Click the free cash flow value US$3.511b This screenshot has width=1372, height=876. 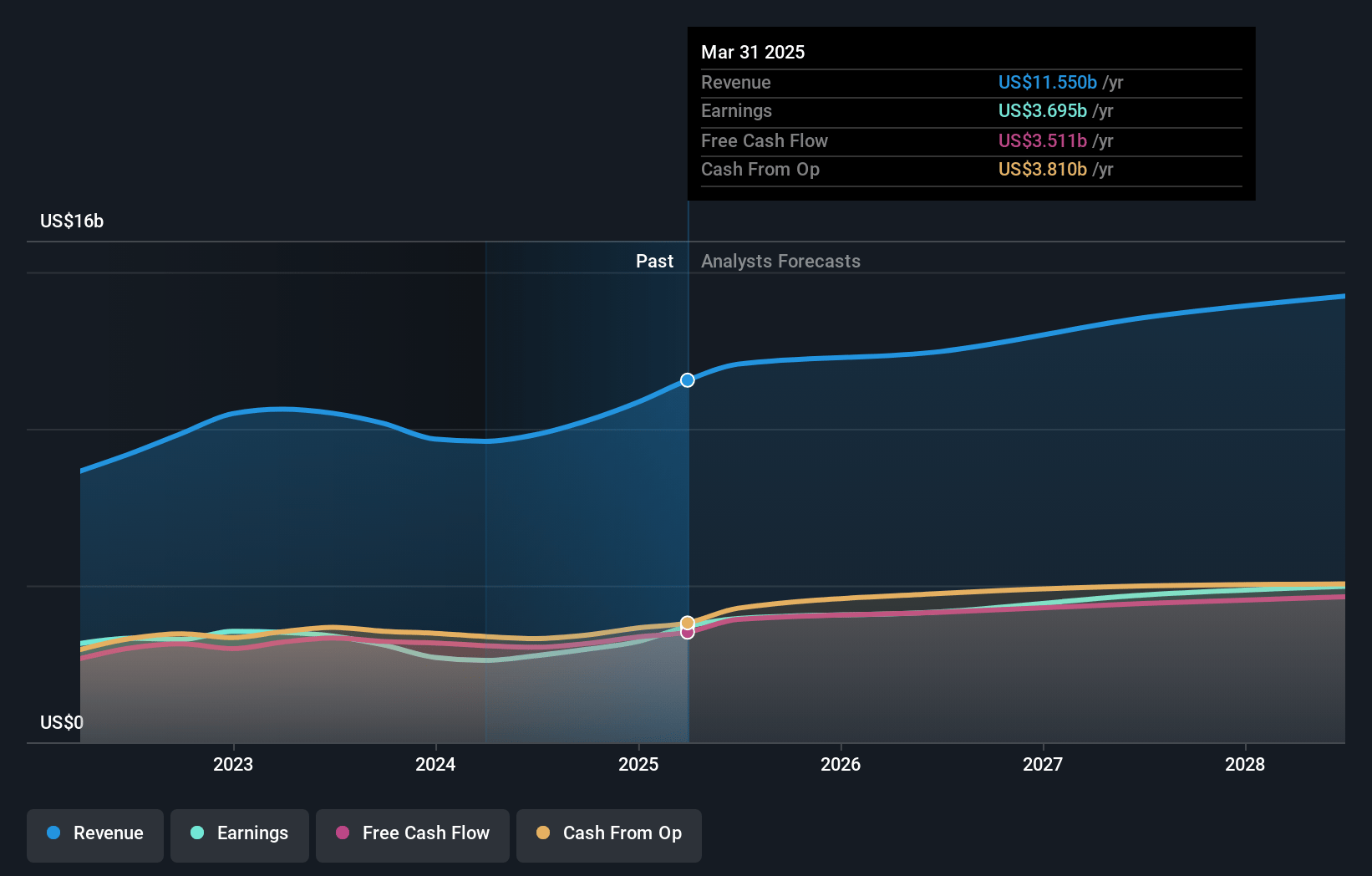[x=1043, y=140]
